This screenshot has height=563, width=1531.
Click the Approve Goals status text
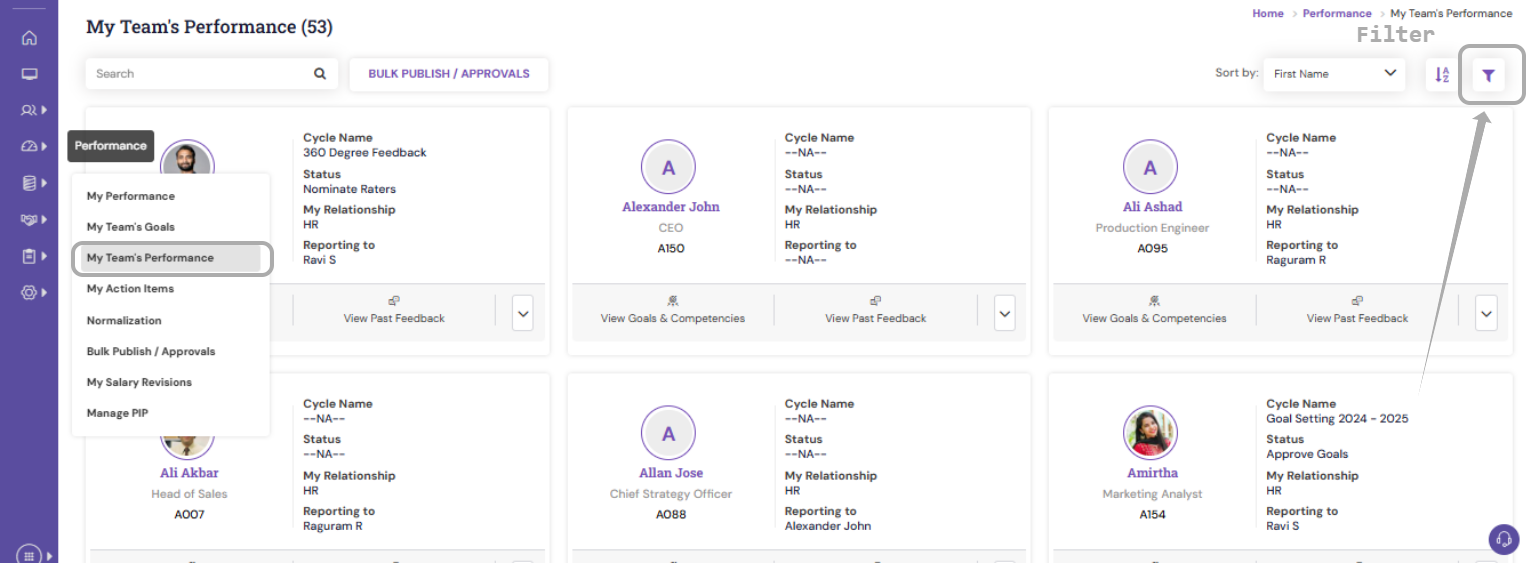(x=1307, y=454)
